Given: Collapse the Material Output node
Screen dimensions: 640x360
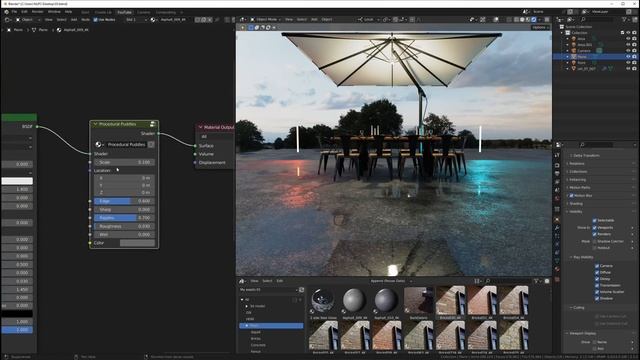Looking at the screenshot, I should click(x=200, y=127).
